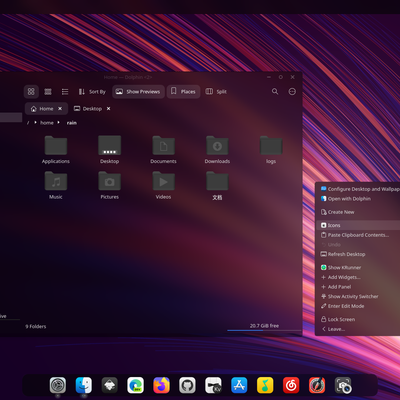Expand the arrow before 'rain' breadcrumb

pyautogui.click(x=59, y=122)
